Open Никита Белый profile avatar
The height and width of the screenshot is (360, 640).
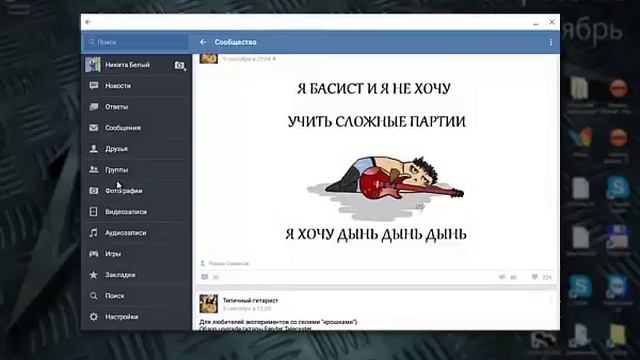point(93,64)
